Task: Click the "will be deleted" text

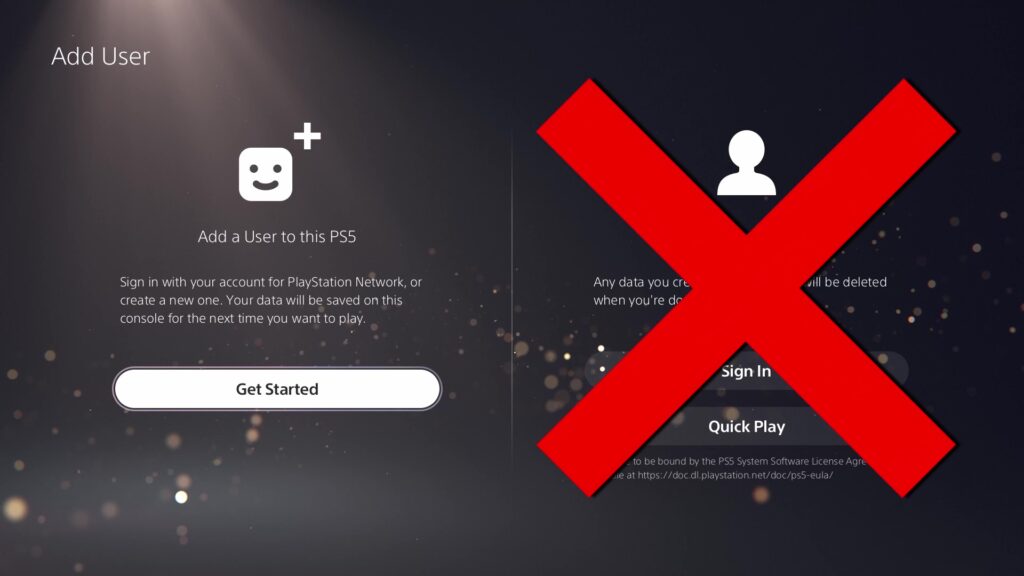Action: click(846, 282)
